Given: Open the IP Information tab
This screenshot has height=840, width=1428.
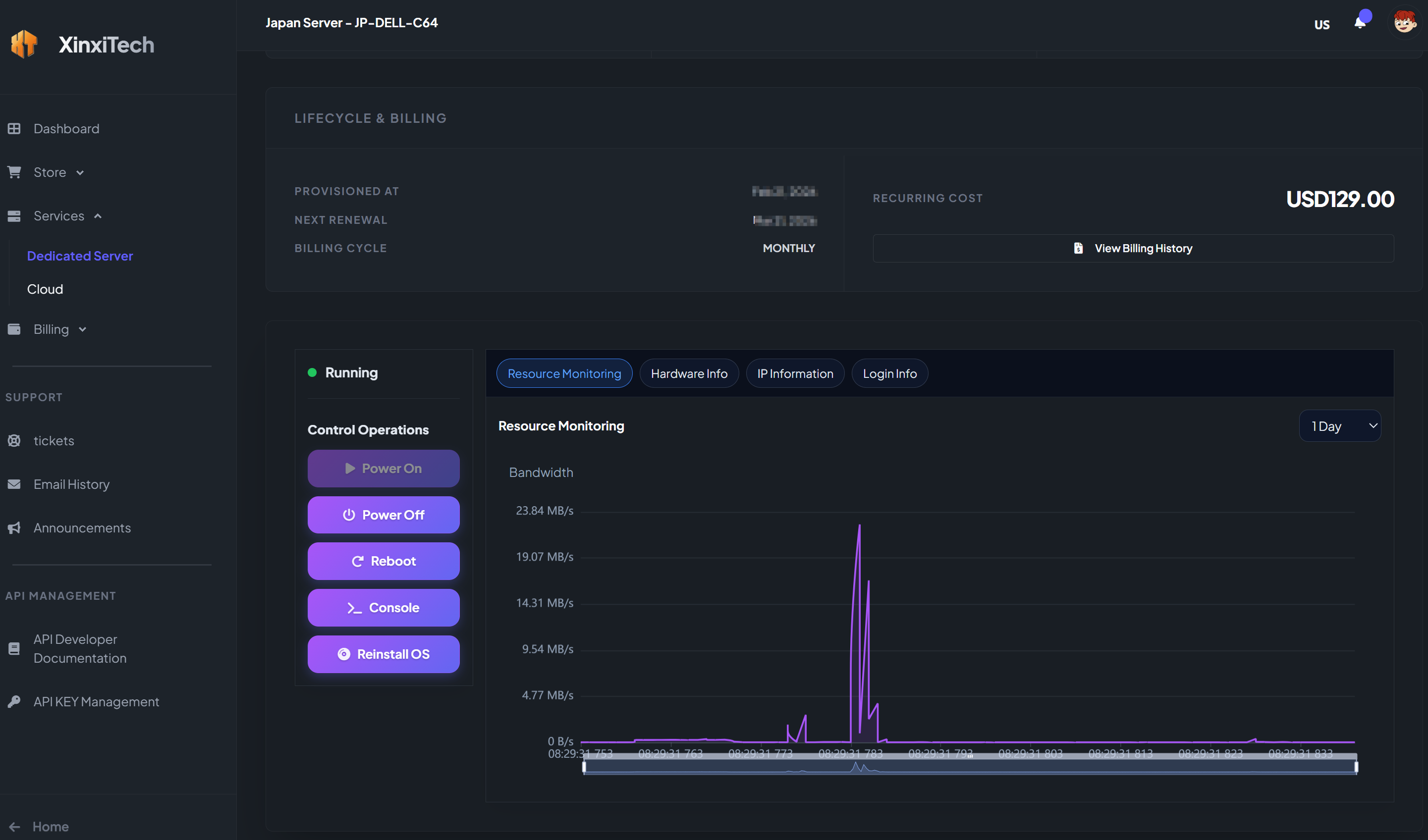Looking at the screenshot, I should [795, 373].
